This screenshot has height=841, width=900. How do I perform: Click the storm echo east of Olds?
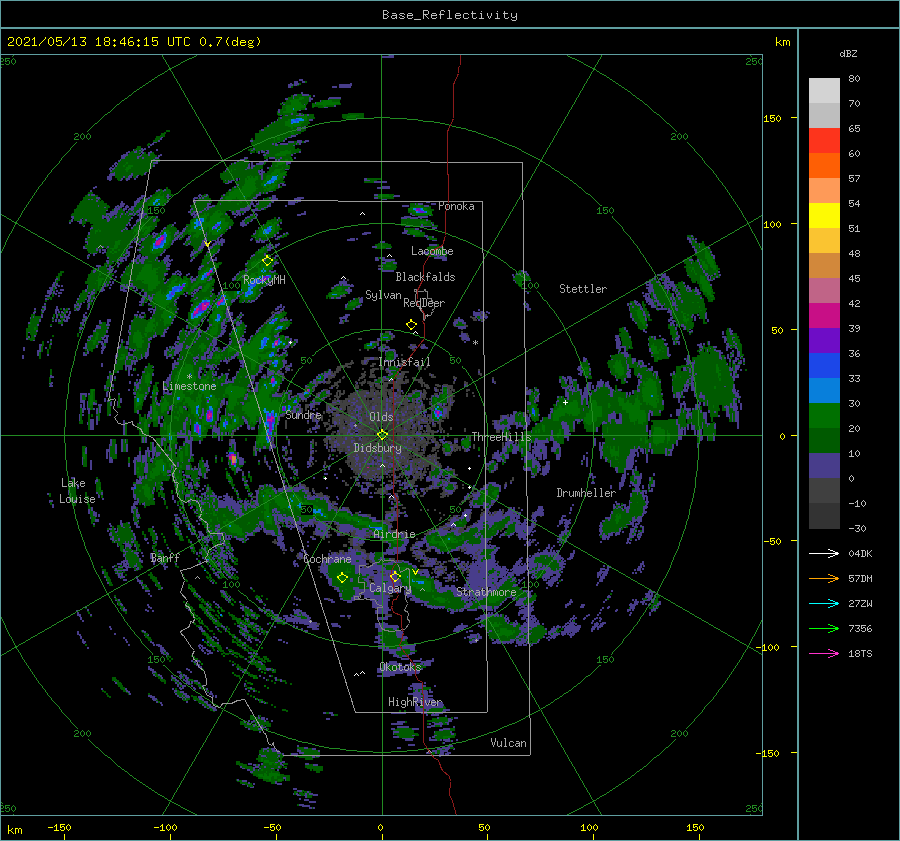(439, 411)
